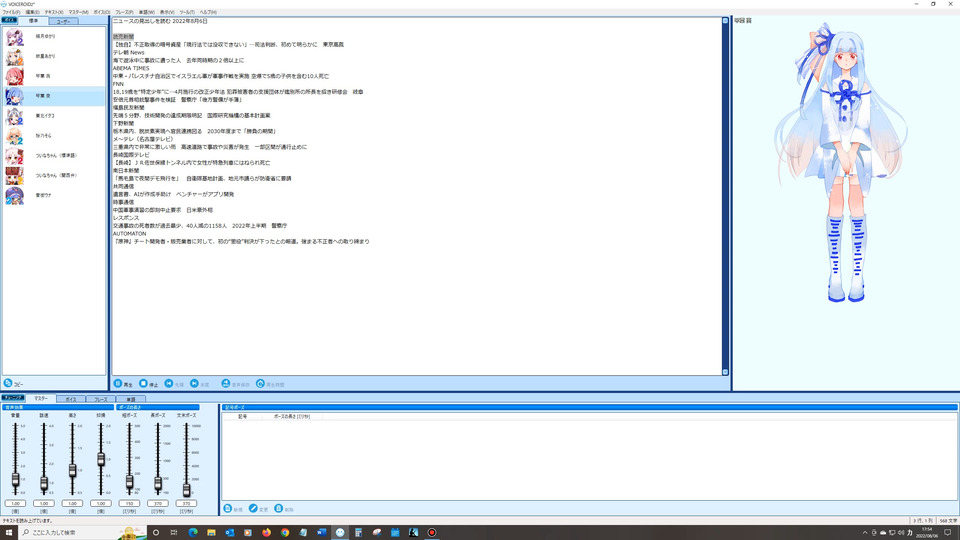Open the ファイル menu
Viewport: 960px width, 540px height.
tap(11, 12)
